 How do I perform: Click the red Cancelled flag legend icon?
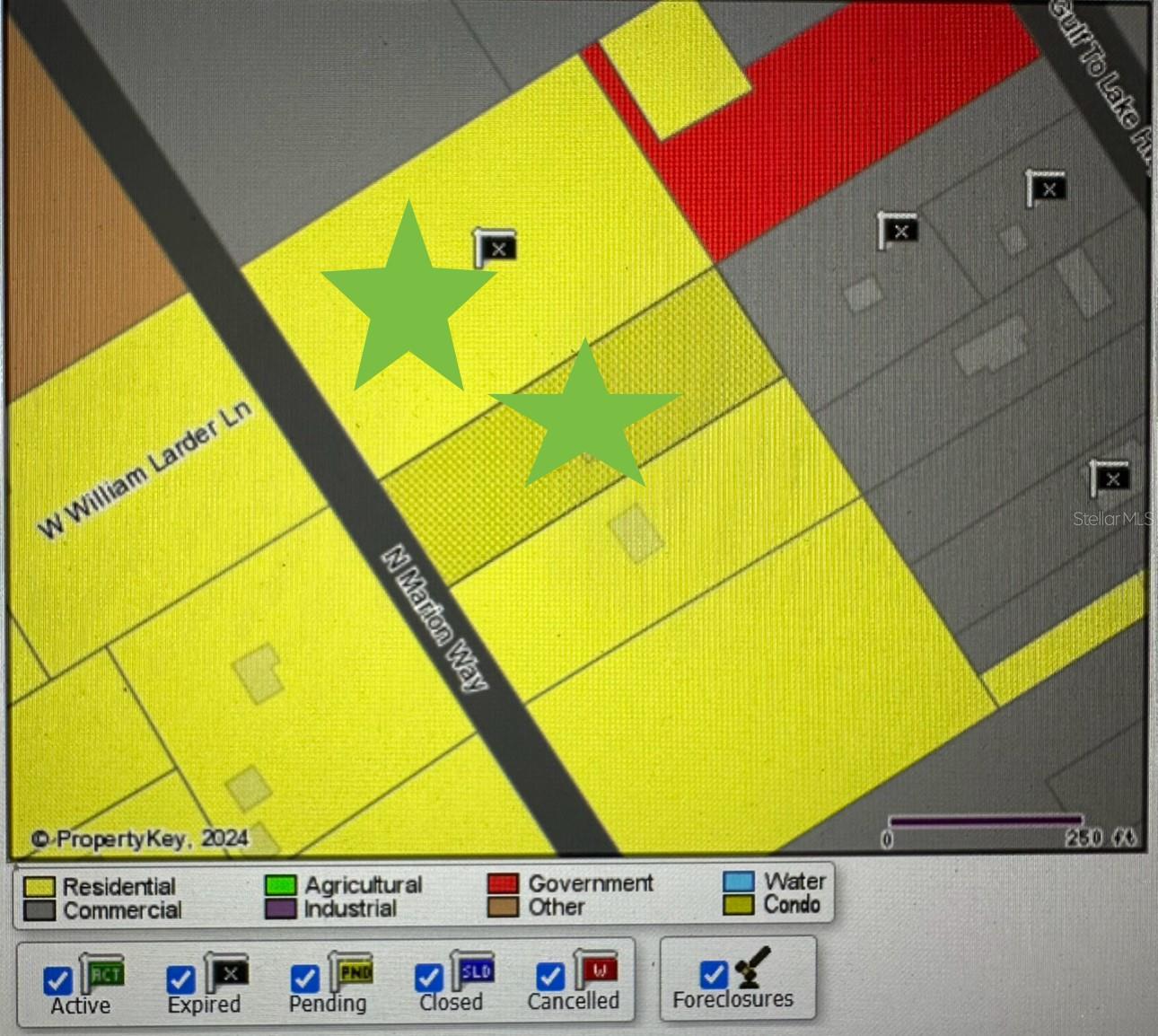point(597,970)
